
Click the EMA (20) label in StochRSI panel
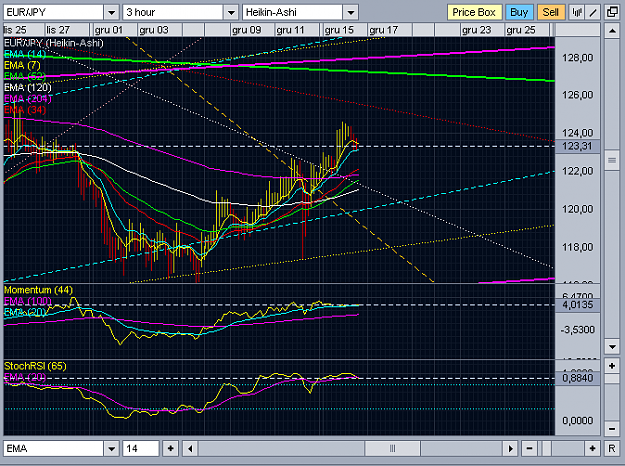tap(25, 377)
